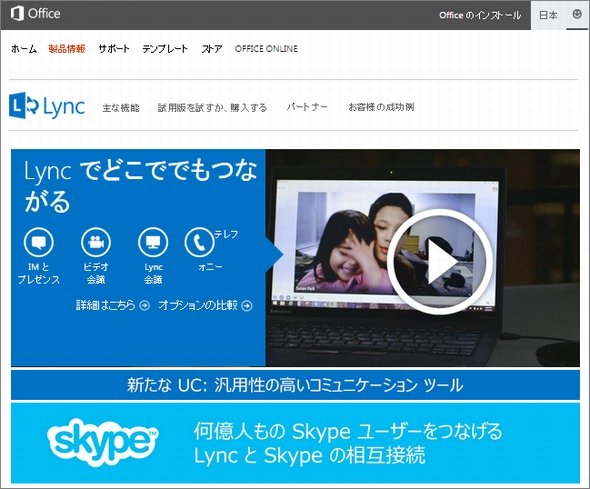Click the 新たな UC banner

tap(295, 385)
